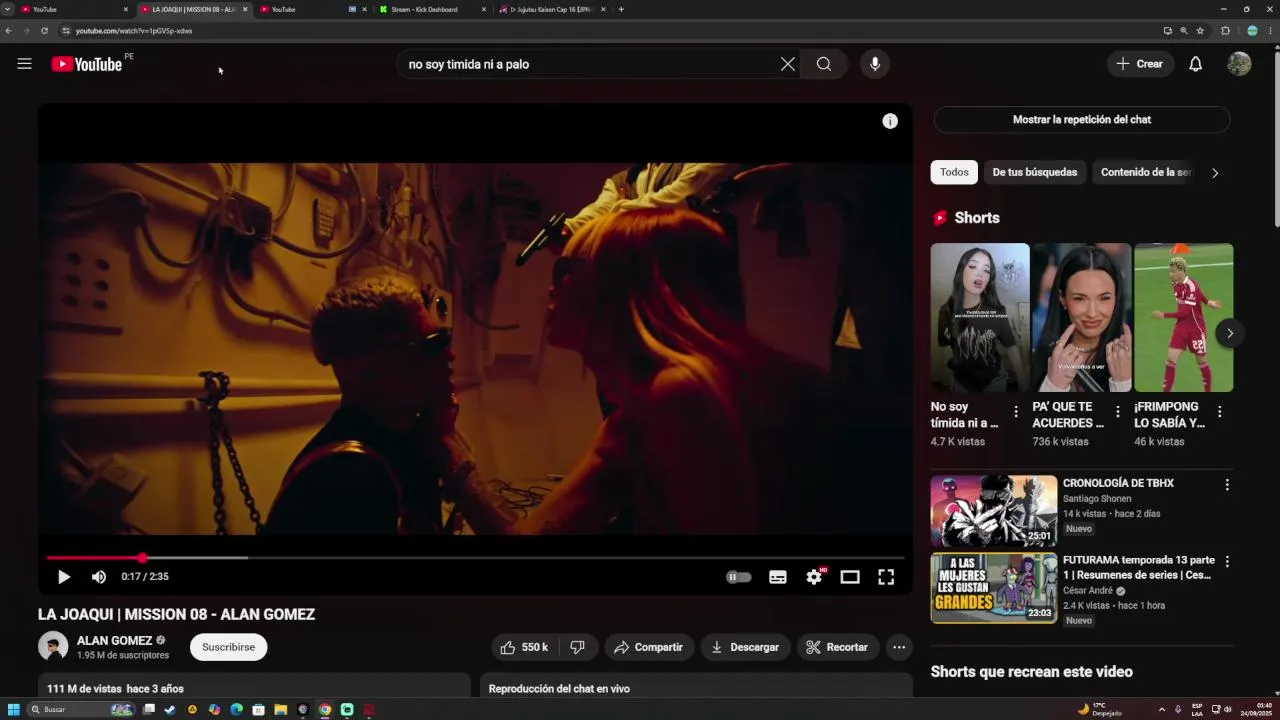Click the Recortar clip button

(837, 647)
